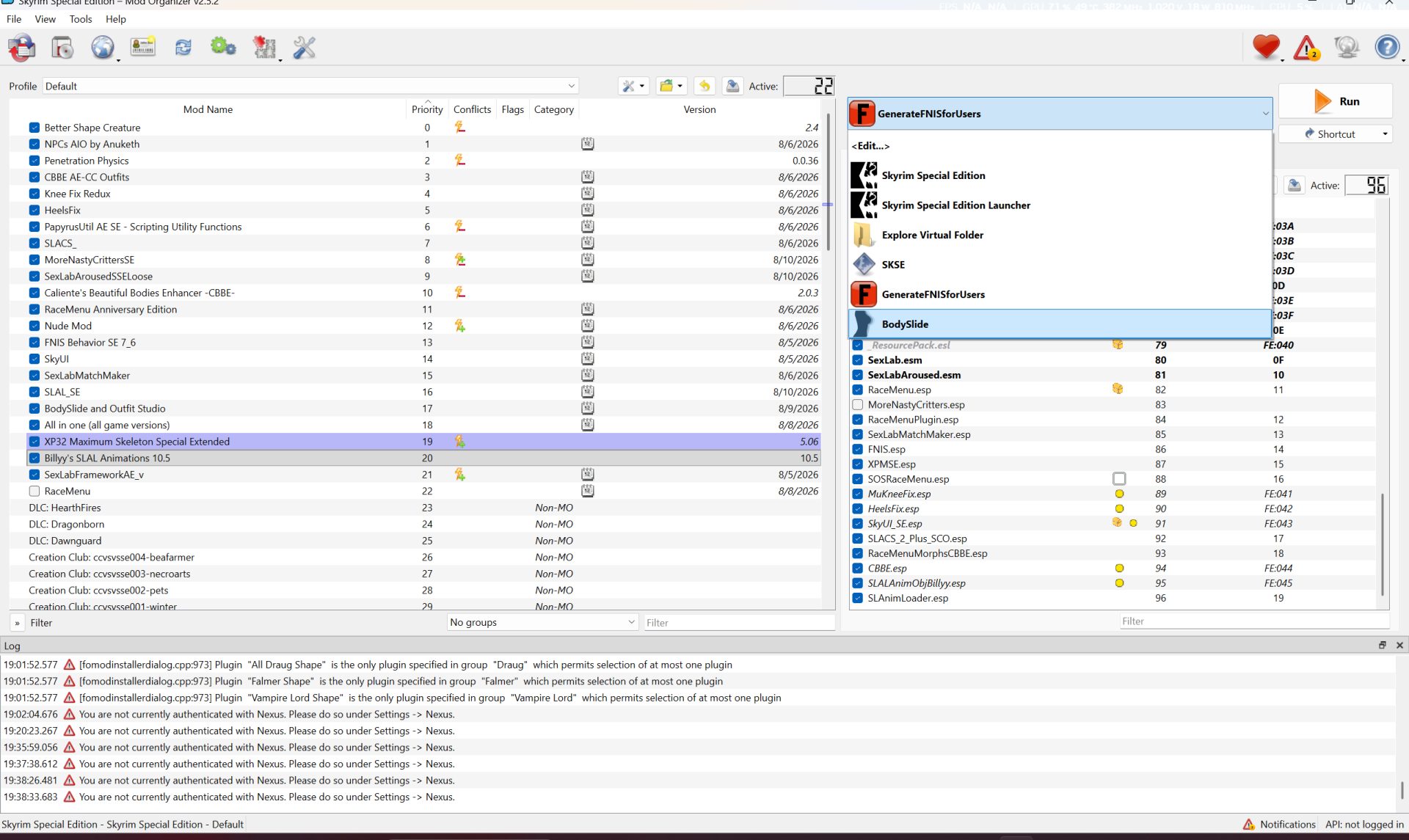The image size is (1409, 840).
Task: Close the Log panel
Action: click(1399, 645)
